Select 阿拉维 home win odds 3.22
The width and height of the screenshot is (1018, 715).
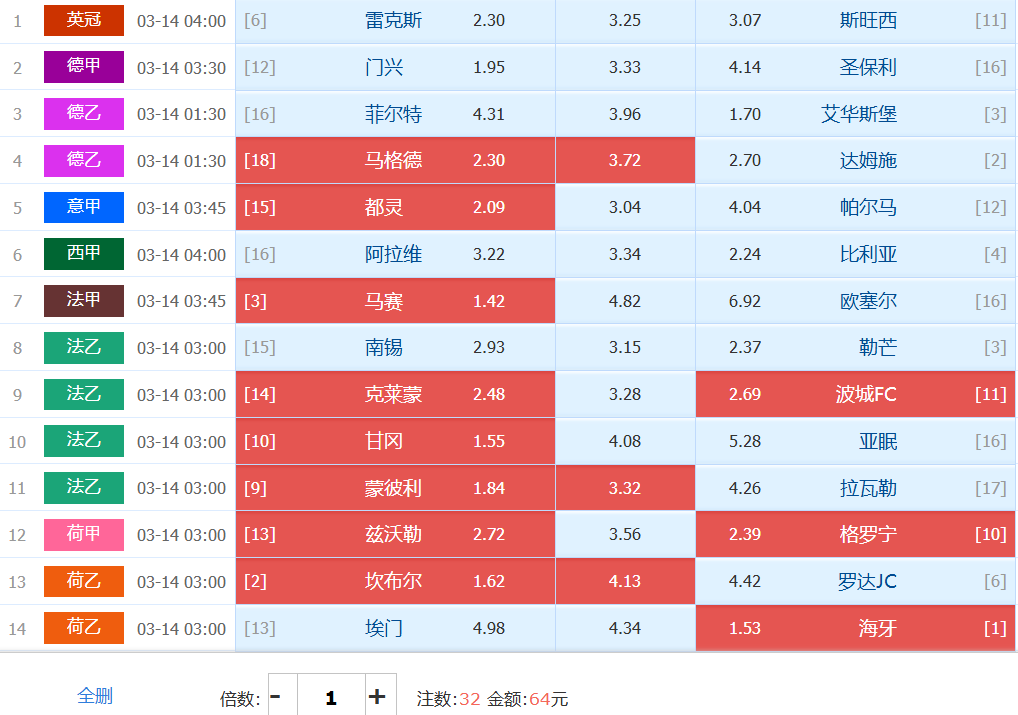click(x=395, y=254)
